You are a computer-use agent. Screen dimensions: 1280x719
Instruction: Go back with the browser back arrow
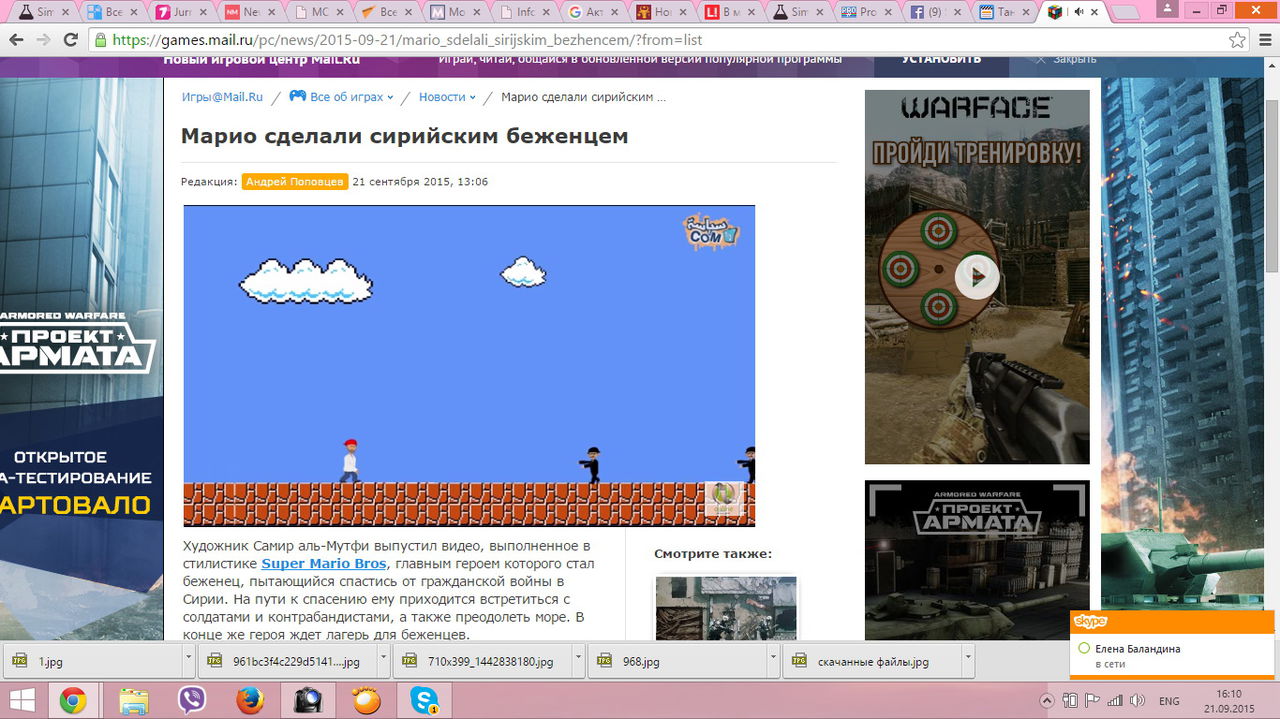[16, 40]
